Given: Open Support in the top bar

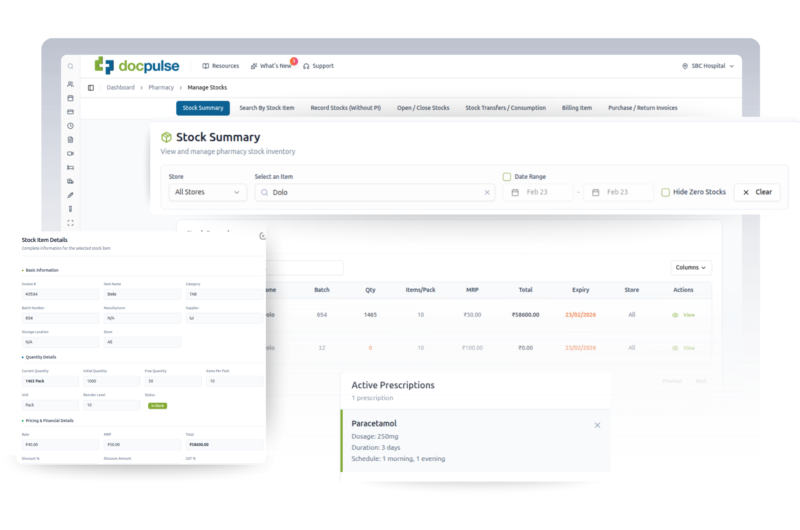Looking at the screenshot, I should (318, 66).
